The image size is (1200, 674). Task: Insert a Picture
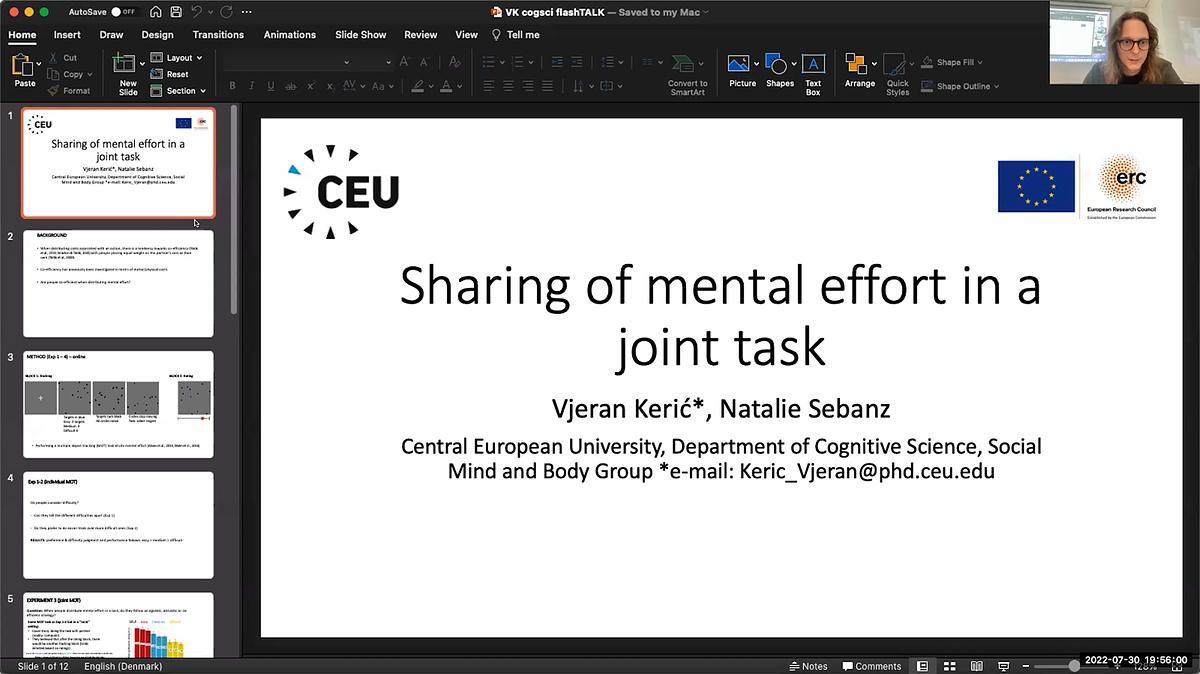tap(742, 70)
